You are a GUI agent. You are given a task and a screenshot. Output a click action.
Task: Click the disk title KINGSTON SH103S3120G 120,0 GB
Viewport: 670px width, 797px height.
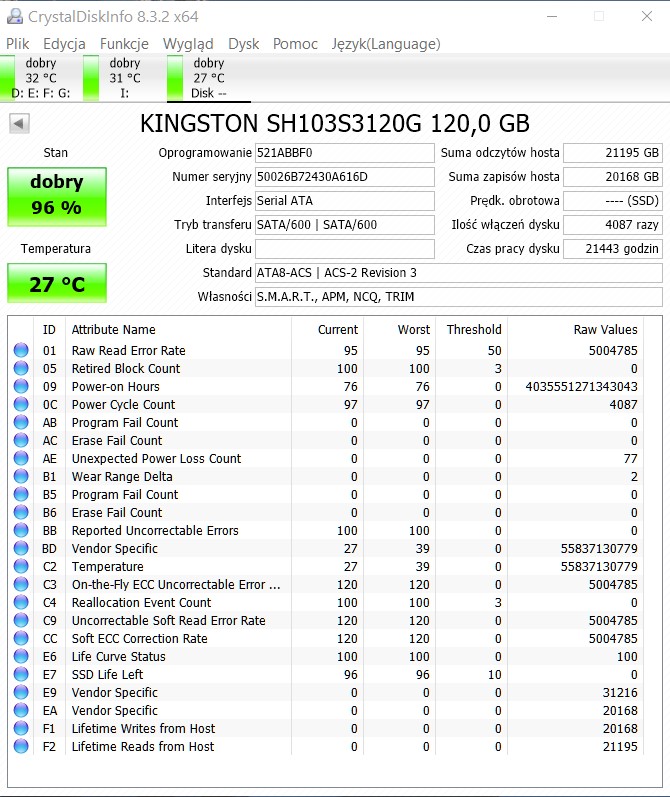tap(335, 124)
